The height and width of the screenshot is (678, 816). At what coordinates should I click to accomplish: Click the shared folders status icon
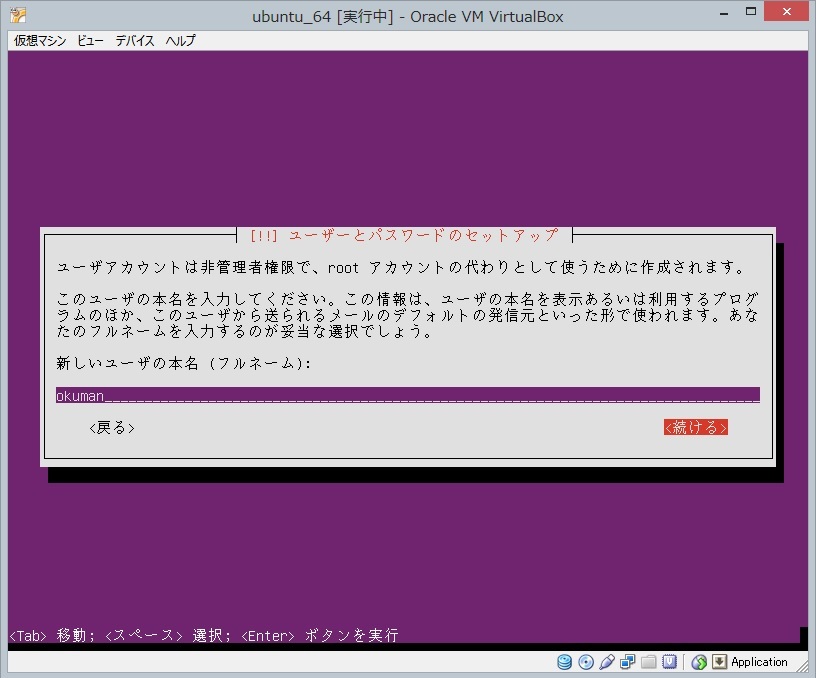[x=648, y=662]
